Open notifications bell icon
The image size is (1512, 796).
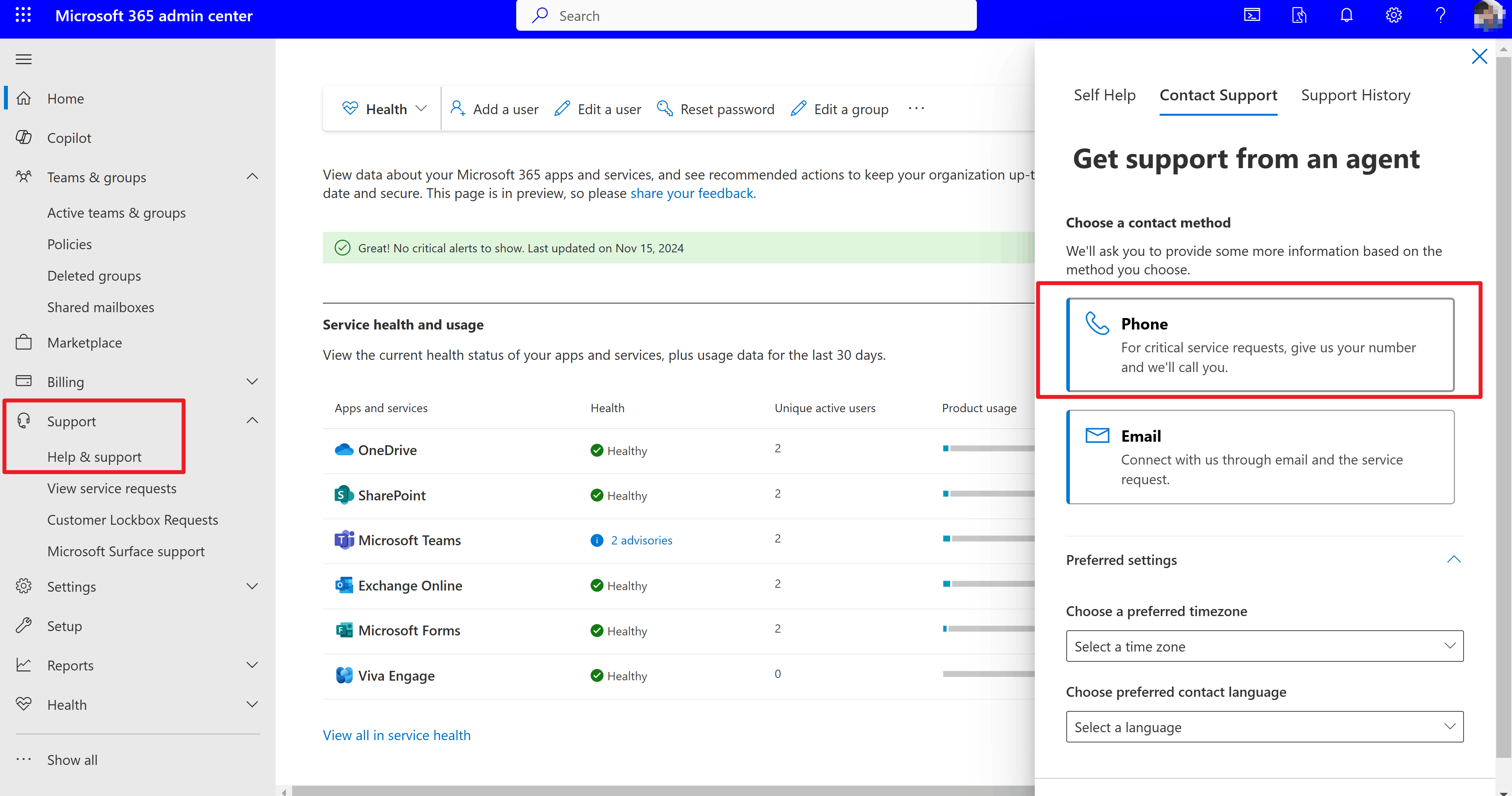point(1347,15)
